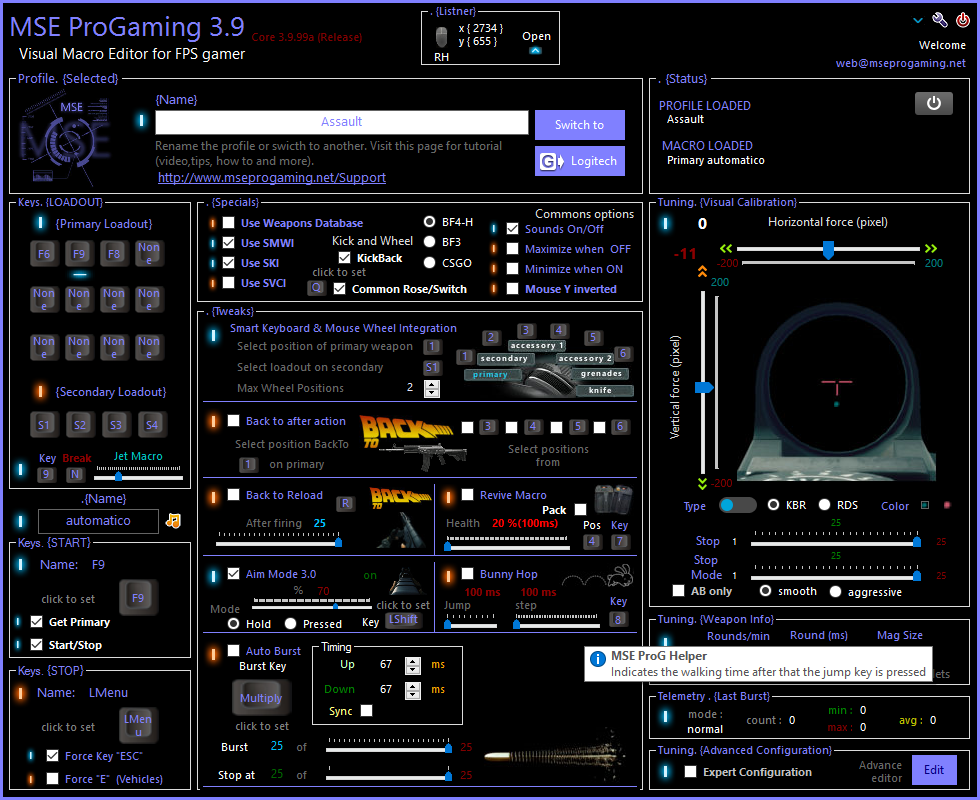The width and height of the screenshot is (980, 800).
Task: Click the Horizontal force slider handle
Action: 828,250
